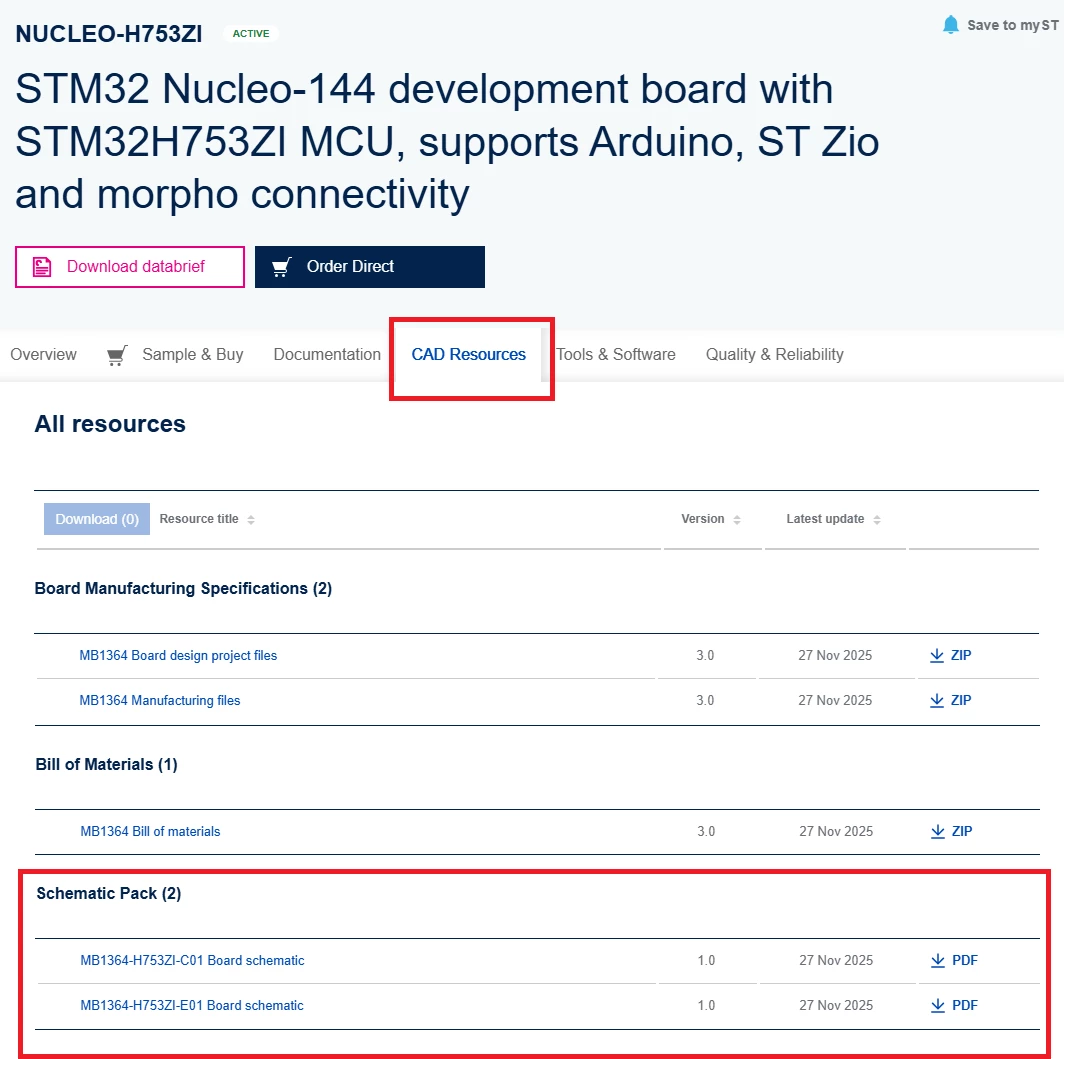Screen dimensions: 1070x1074
Task: Click the ACTIVE status badge
Action: point(251,34)
